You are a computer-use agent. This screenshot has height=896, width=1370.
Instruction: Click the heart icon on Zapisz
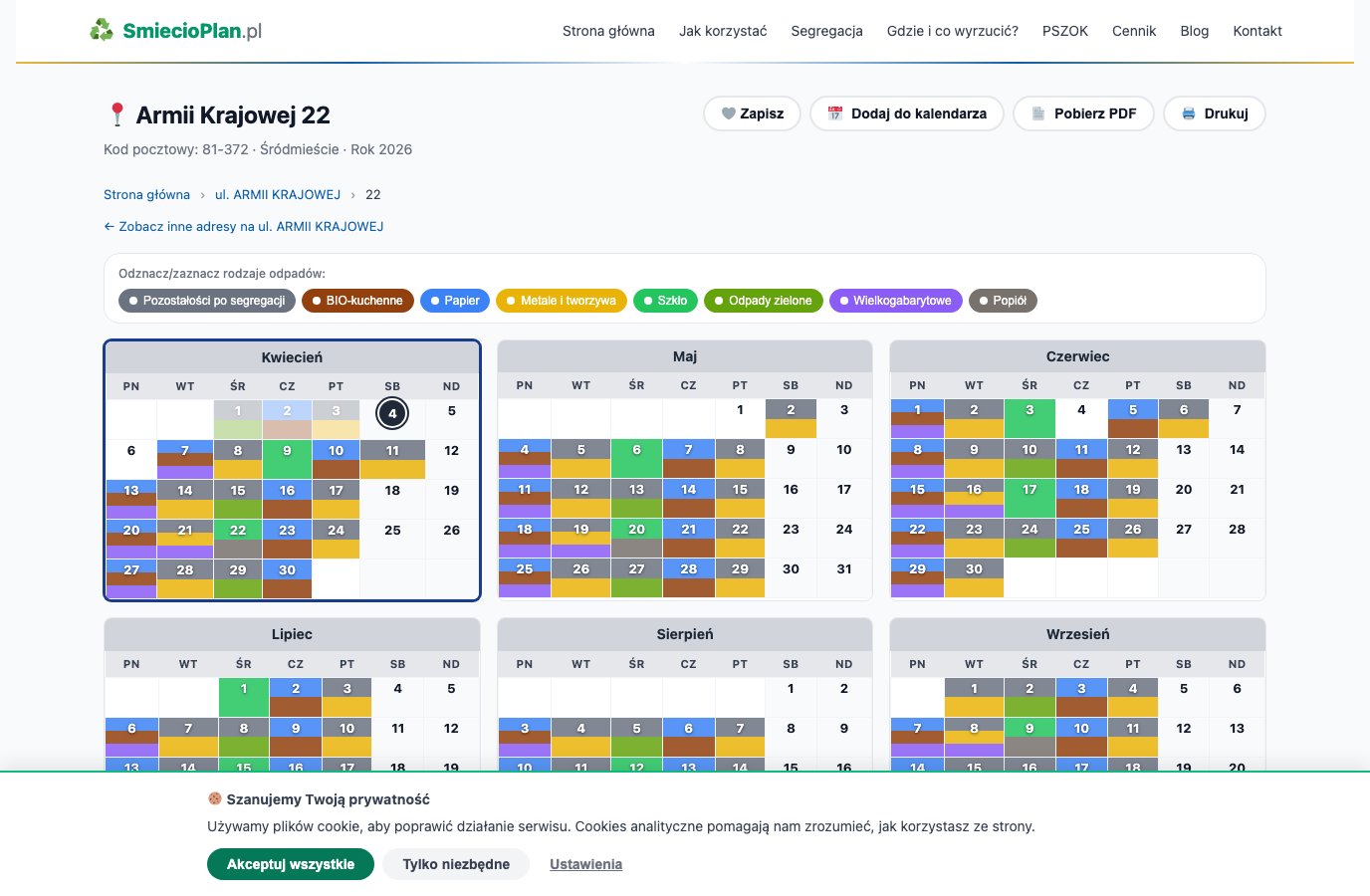click(728, 113)
